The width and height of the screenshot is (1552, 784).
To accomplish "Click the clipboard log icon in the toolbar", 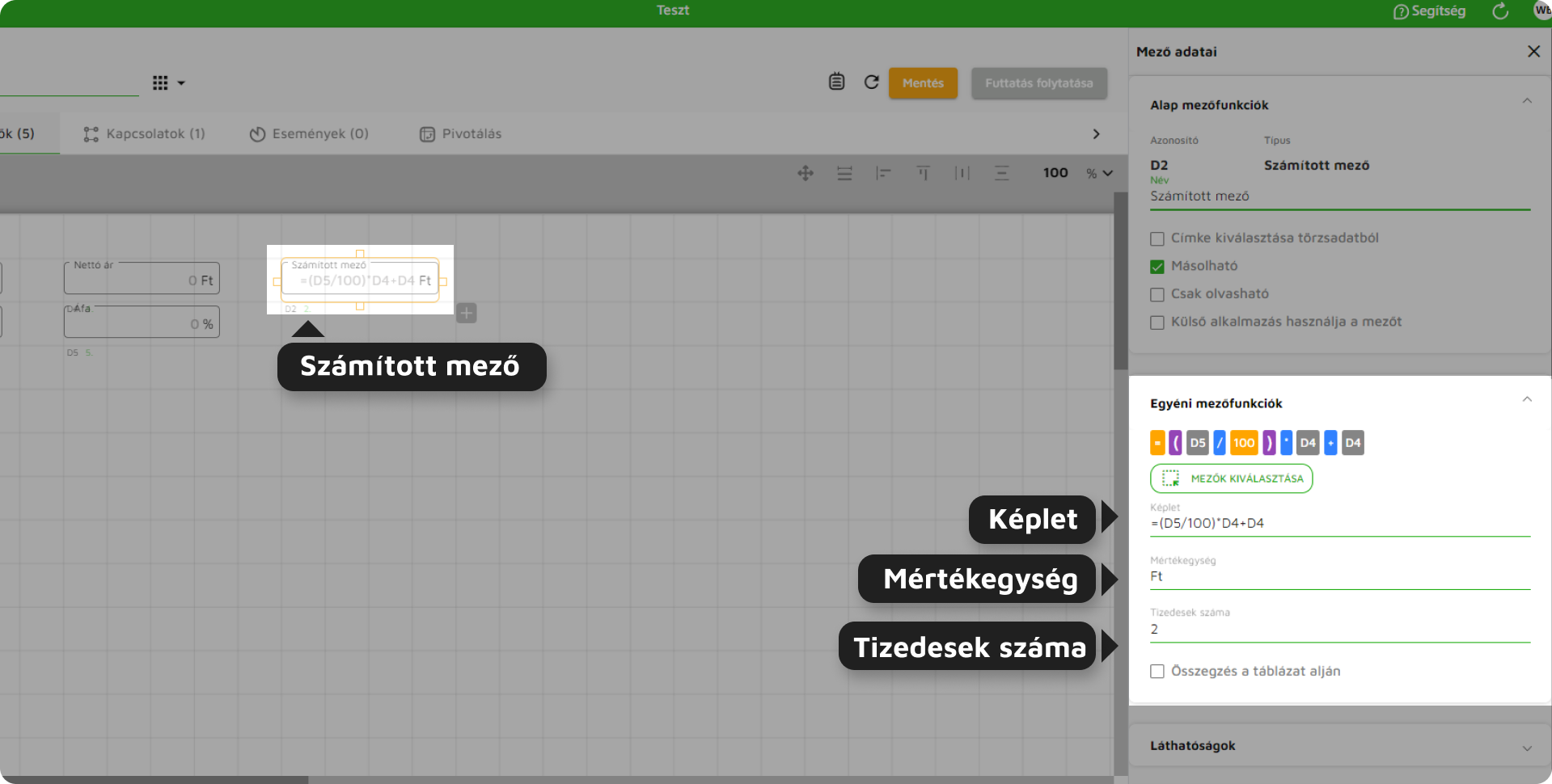I will 836,82.
